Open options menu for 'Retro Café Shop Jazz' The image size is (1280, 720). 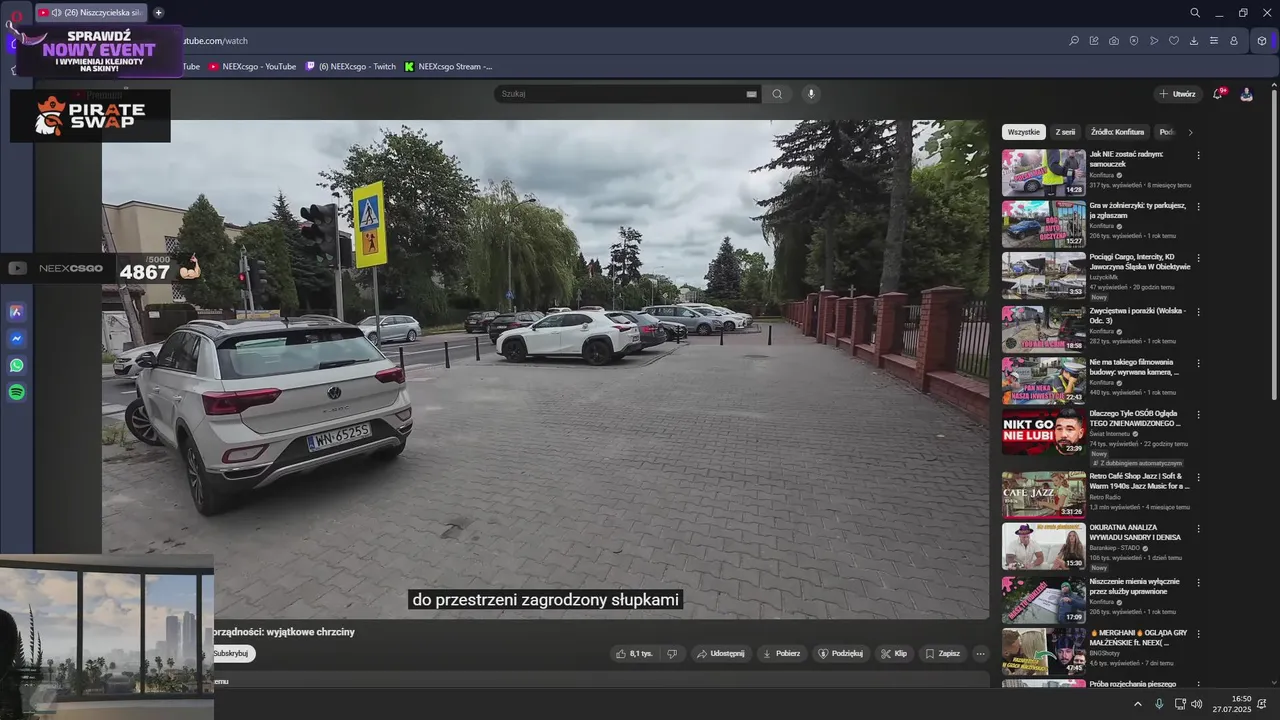pos(1198,477)
